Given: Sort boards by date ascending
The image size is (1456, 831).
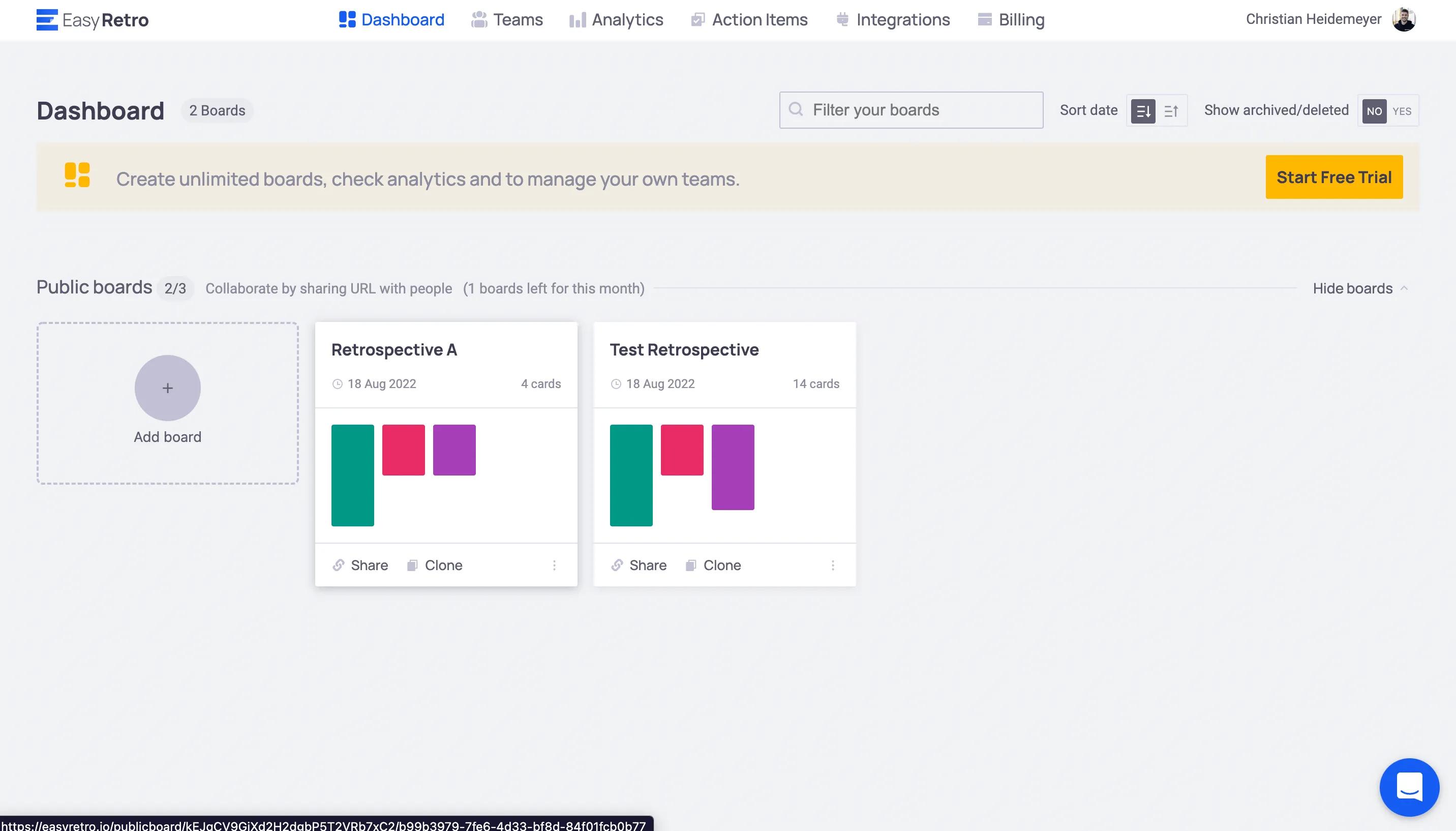Looking at the screenshot, I should pyautogui.click(x=1171, y=111).
